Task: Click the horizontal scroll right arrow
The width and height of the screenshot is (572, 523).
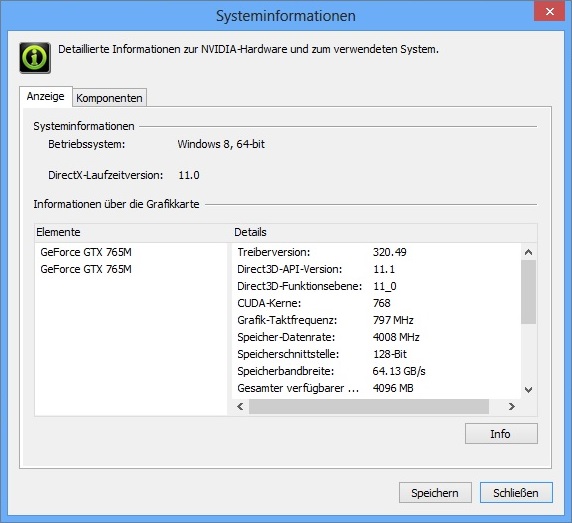Action: point(511,406)
